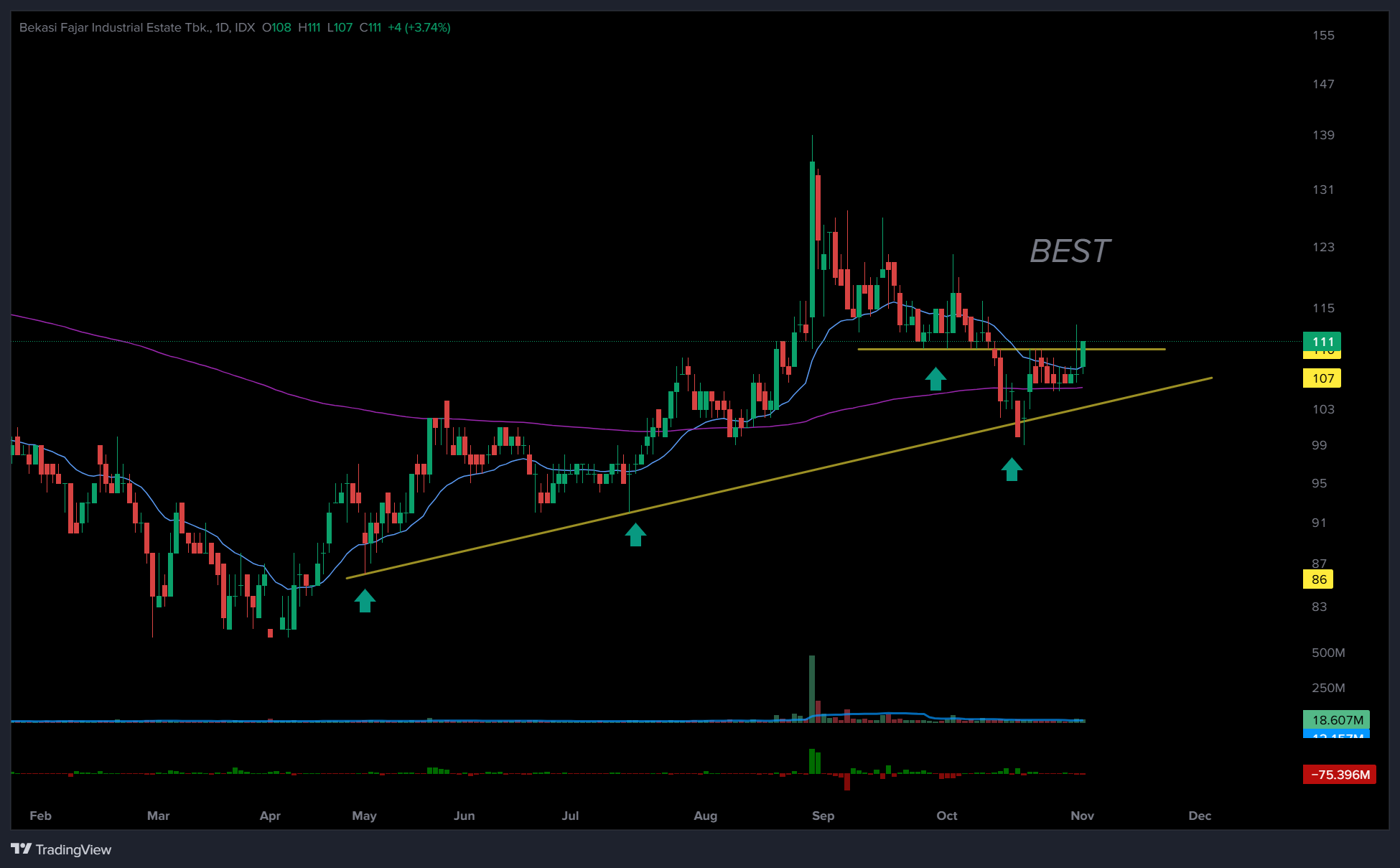Click the May label on time axis

(364, 816)
